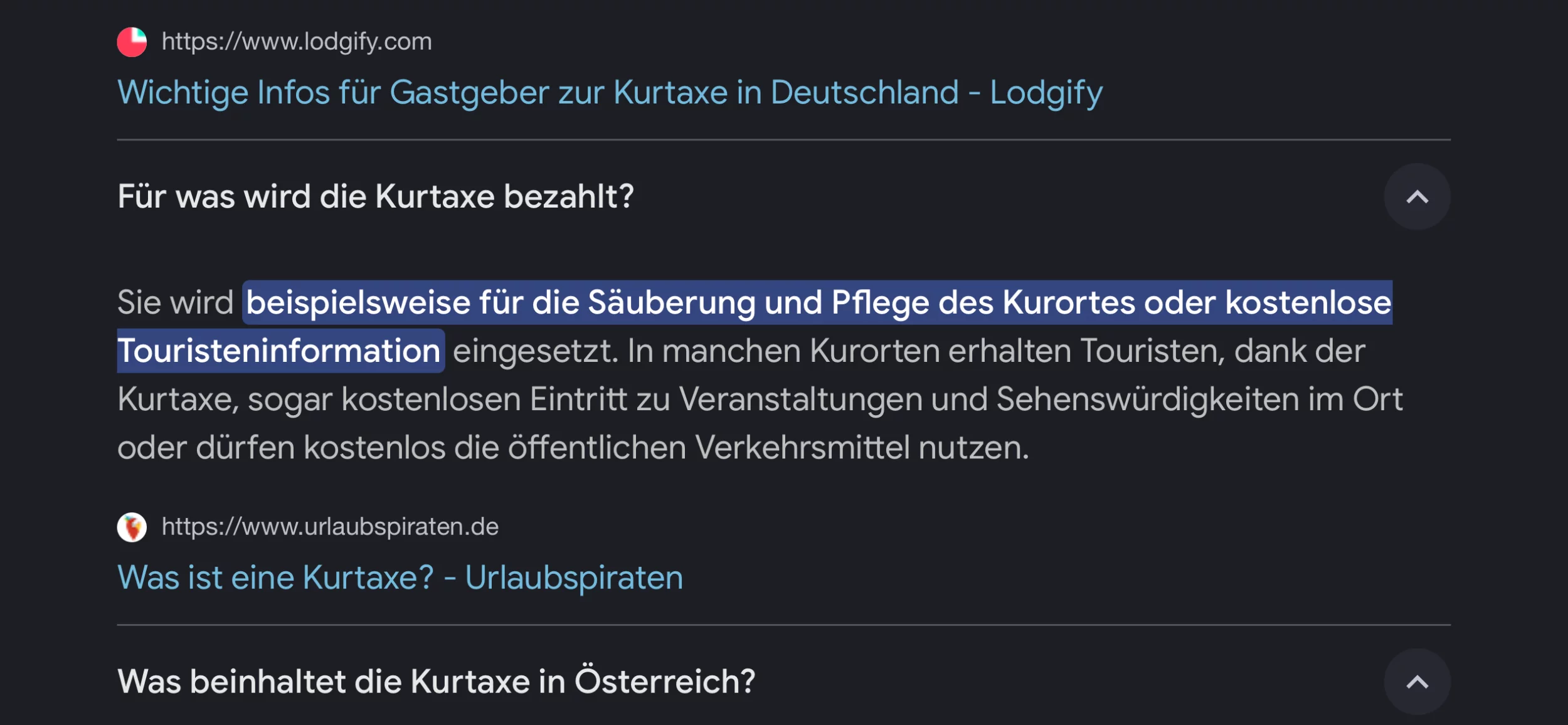Click the https://www.lodgify.com URL text
This screenshot has height=725, width=1568.
(x=297, y=42)
